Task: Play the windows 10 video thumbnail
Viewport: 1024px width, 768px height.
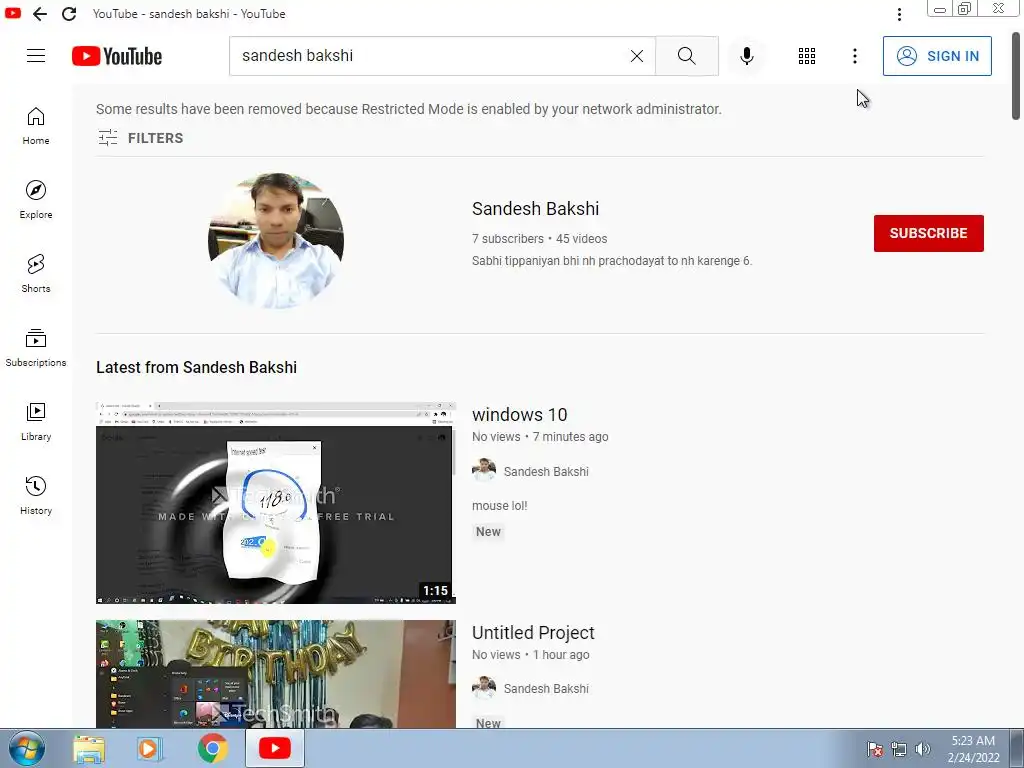Action: [276, 503]
